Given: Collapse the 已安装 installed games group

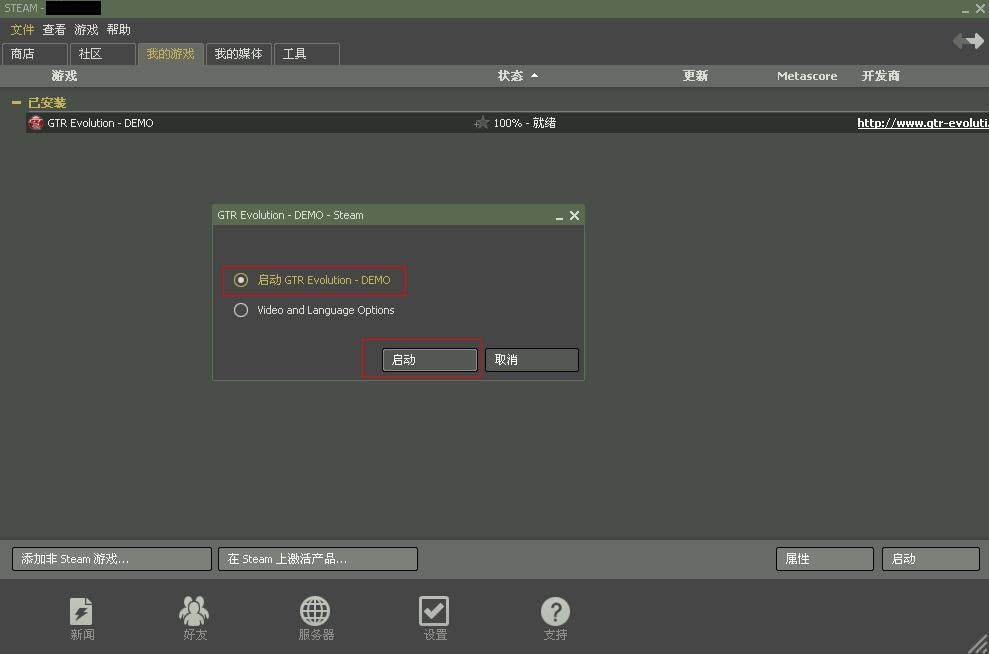Looking at the screenshot, I should pyautogui.click(x=16, y=102).
